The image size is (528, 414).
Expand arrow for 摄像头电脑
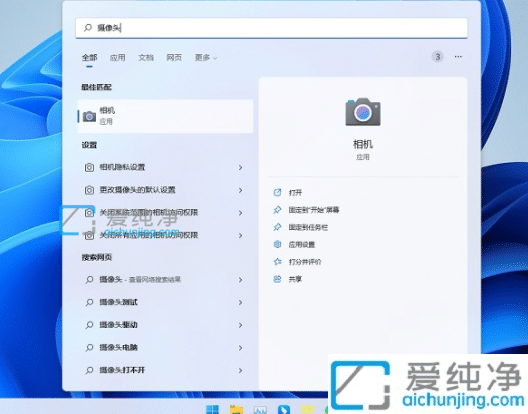tap(240, 348)
